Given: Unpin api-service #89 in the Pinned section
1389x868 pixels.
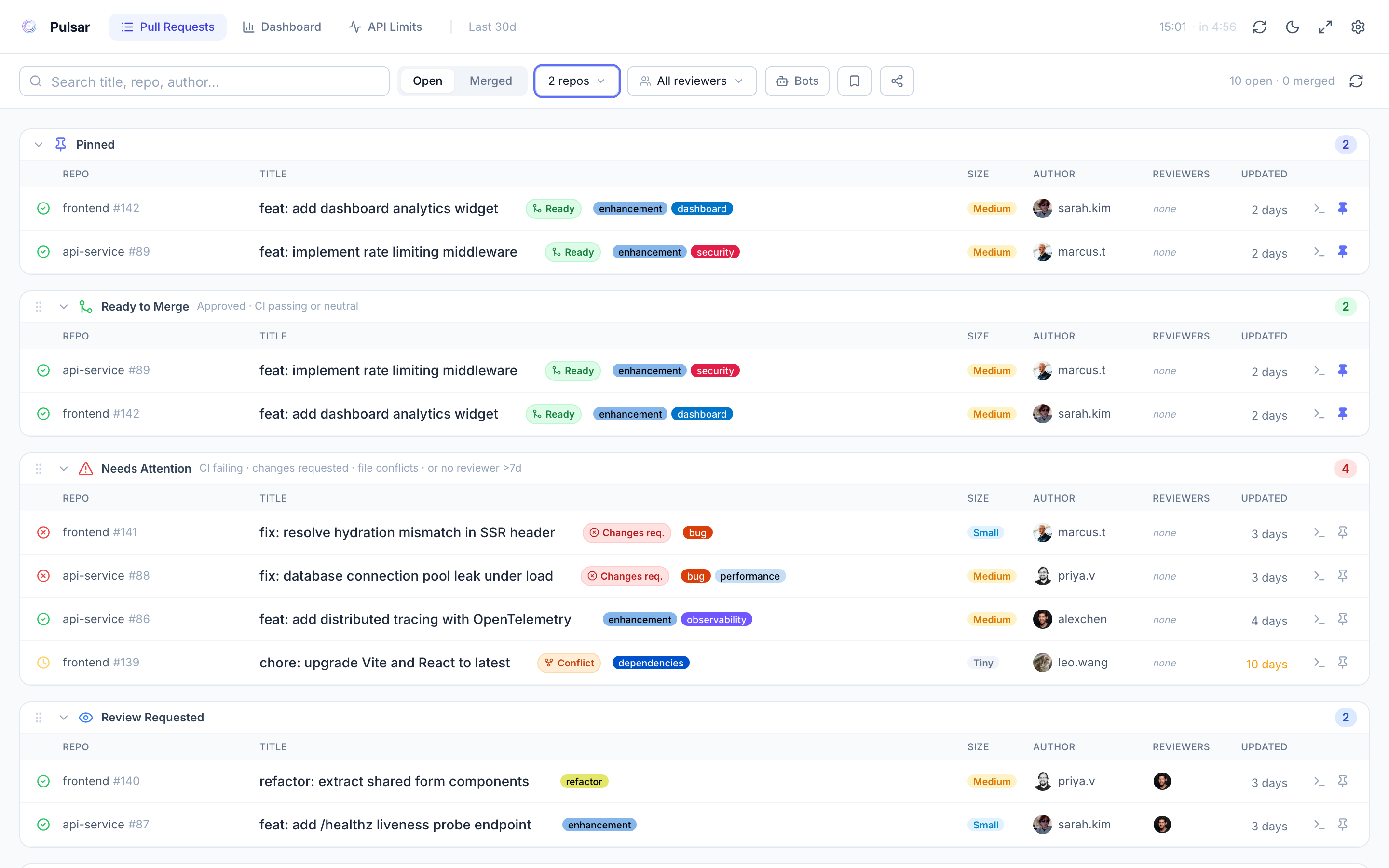Looking at the screenshot, I should pyautogui.click(x=1343, y=251).
